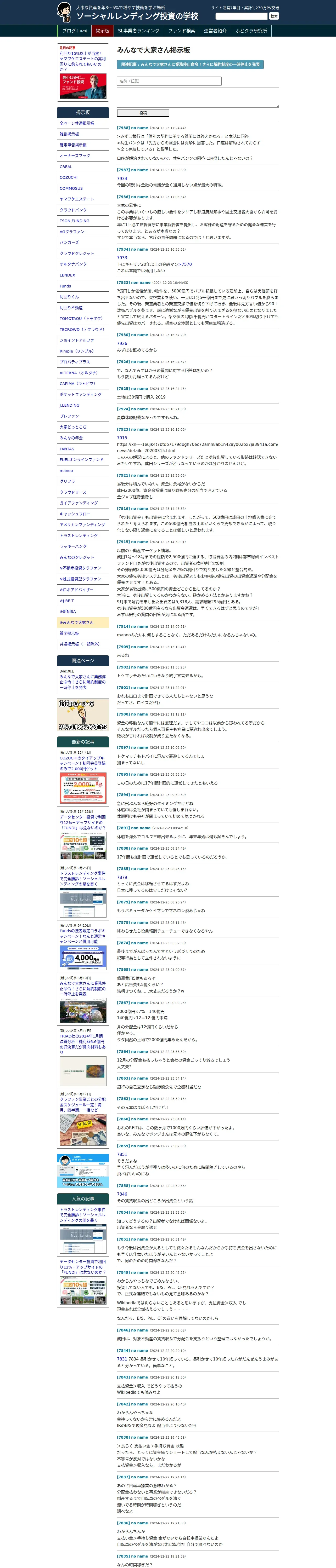Viewport: 336px width, 1568px height.
Task: Open the TSON FUNDING board
Action: point(83,221)
